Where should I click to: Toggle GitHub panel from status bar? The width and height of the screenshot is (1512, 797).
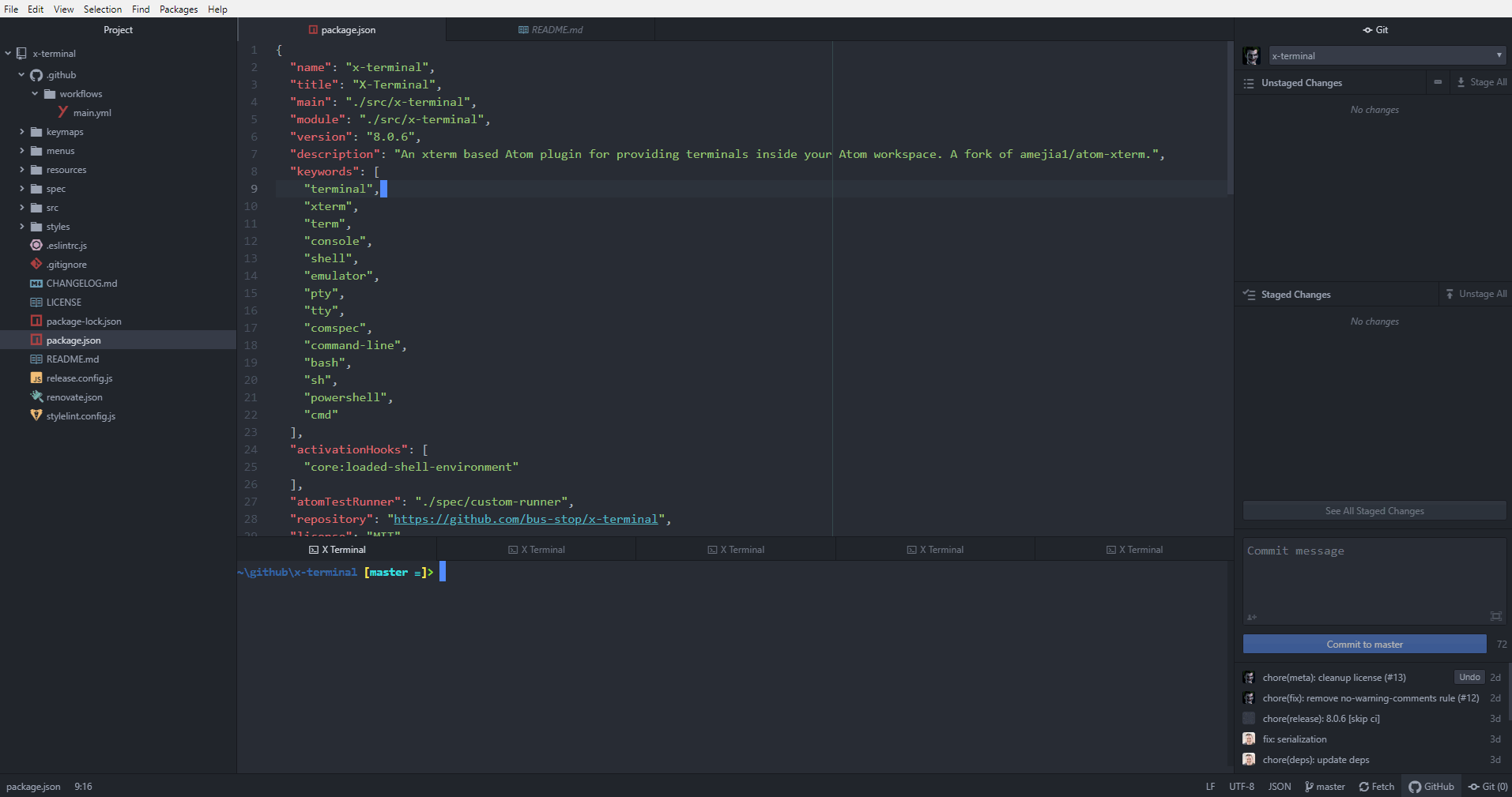1431,787
